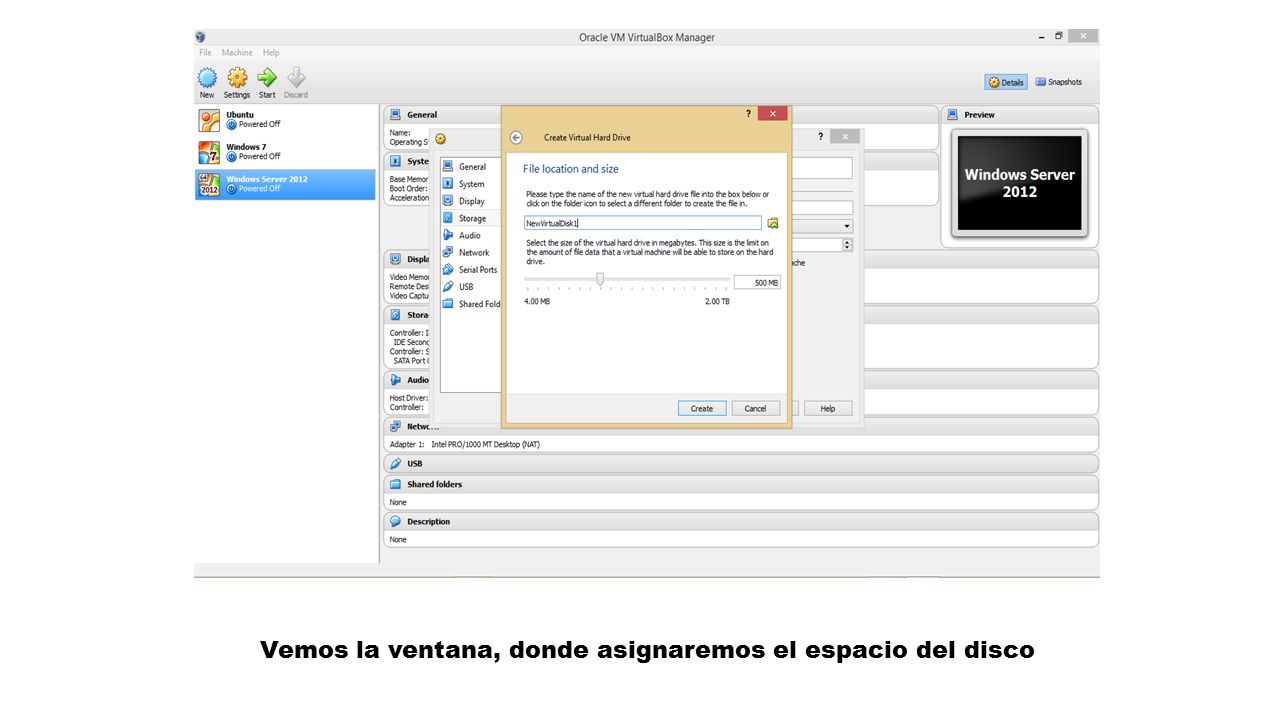Switch to Details view
Viewport: 1280px width, 720px height.
pyautogui.click(x=1006, y=82)
